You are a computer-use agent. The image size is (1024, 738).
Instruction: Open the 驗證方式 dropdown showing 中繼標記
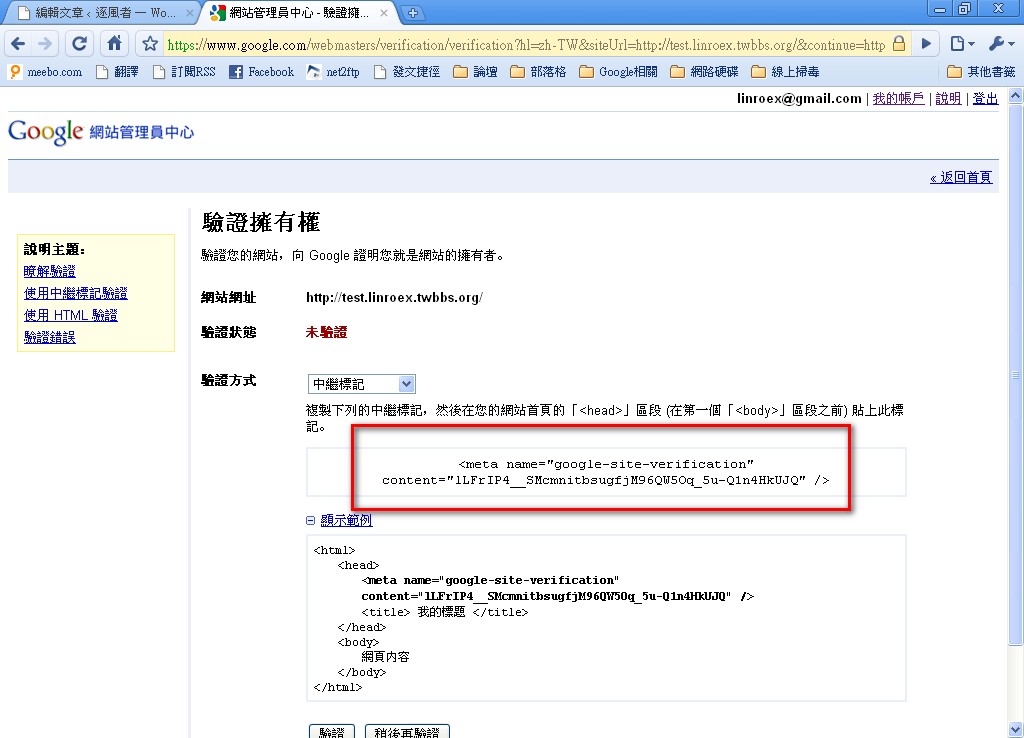[362, 384]
